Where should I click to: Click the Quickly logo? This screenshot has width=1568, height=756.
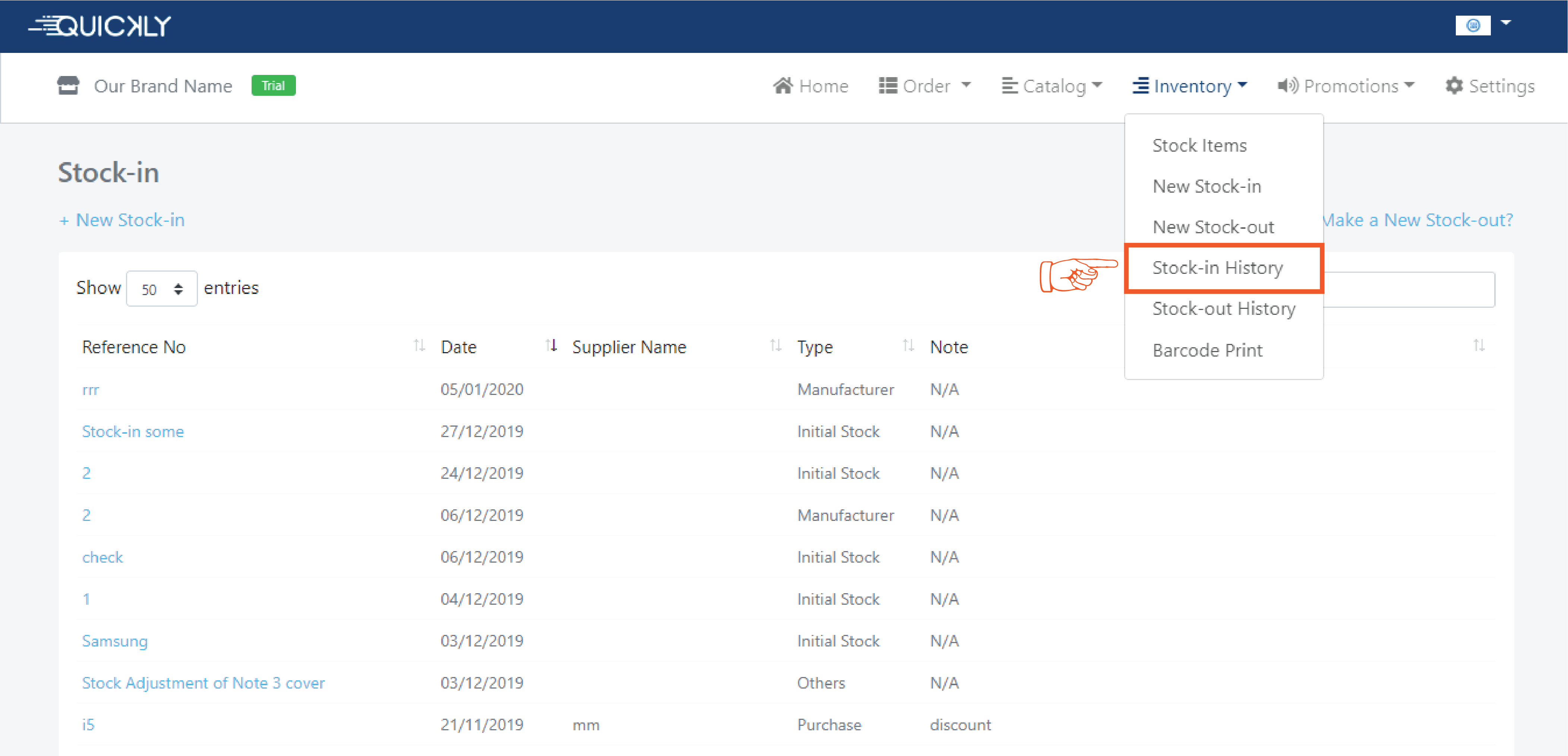100,26
